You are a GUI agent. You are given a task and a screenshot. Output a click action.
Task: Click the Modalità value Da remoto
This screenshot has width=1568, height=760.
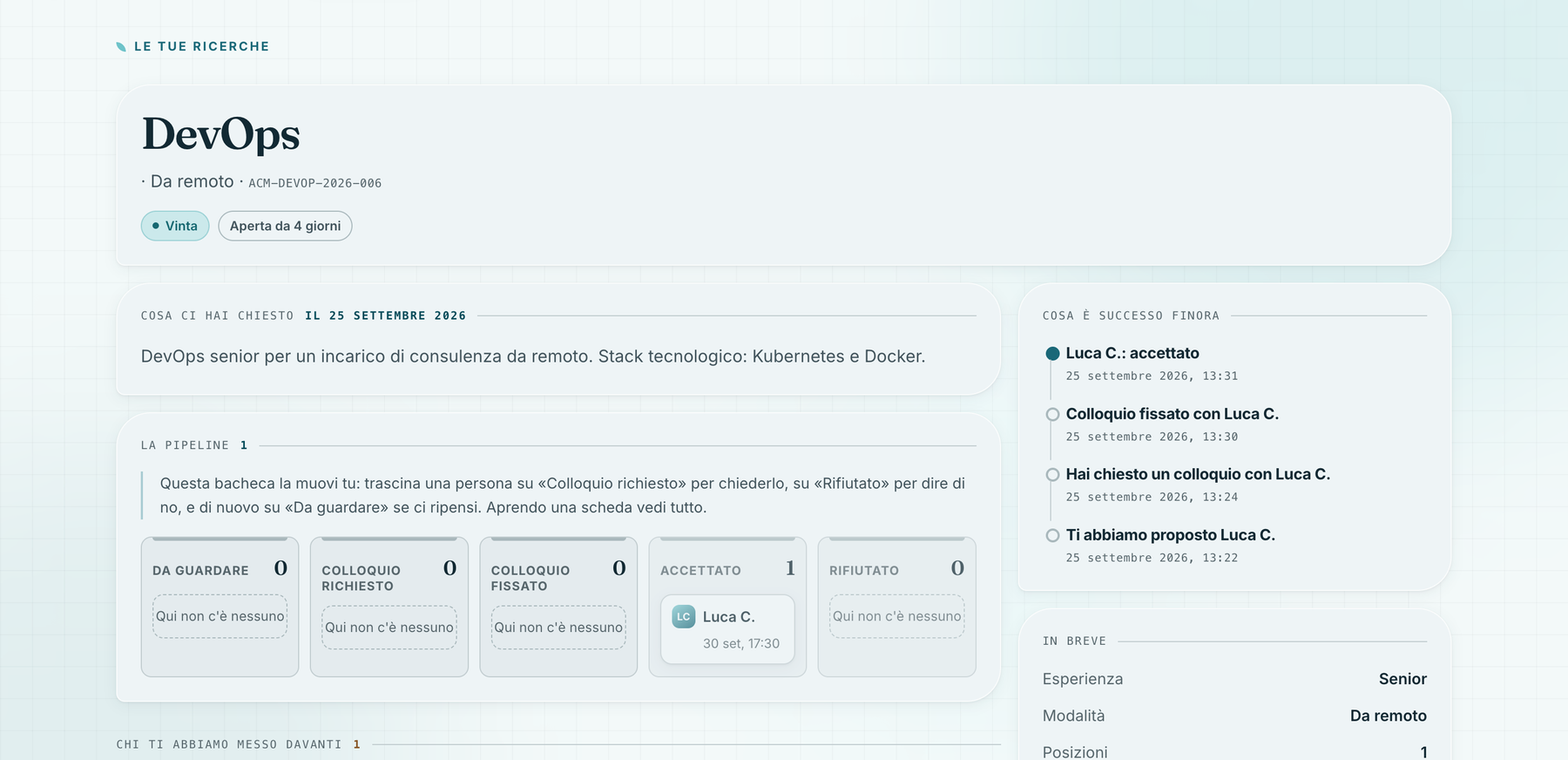1389,716
